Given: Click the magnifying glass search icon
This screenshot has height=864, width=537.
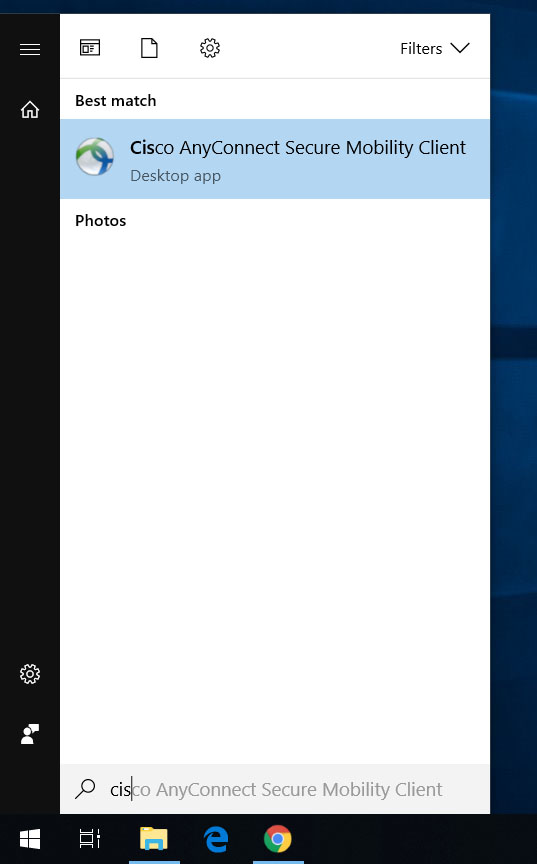Looking at the screenshot, I should 85,789.
